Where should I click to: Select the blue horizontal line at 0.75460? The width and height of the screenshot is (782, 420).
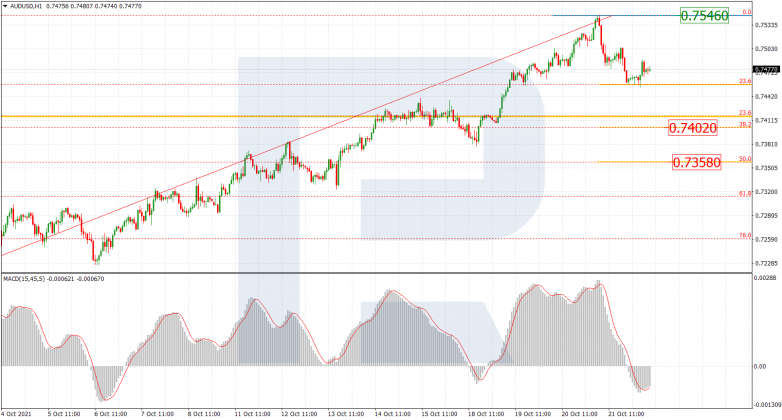(x=651, y=15)
